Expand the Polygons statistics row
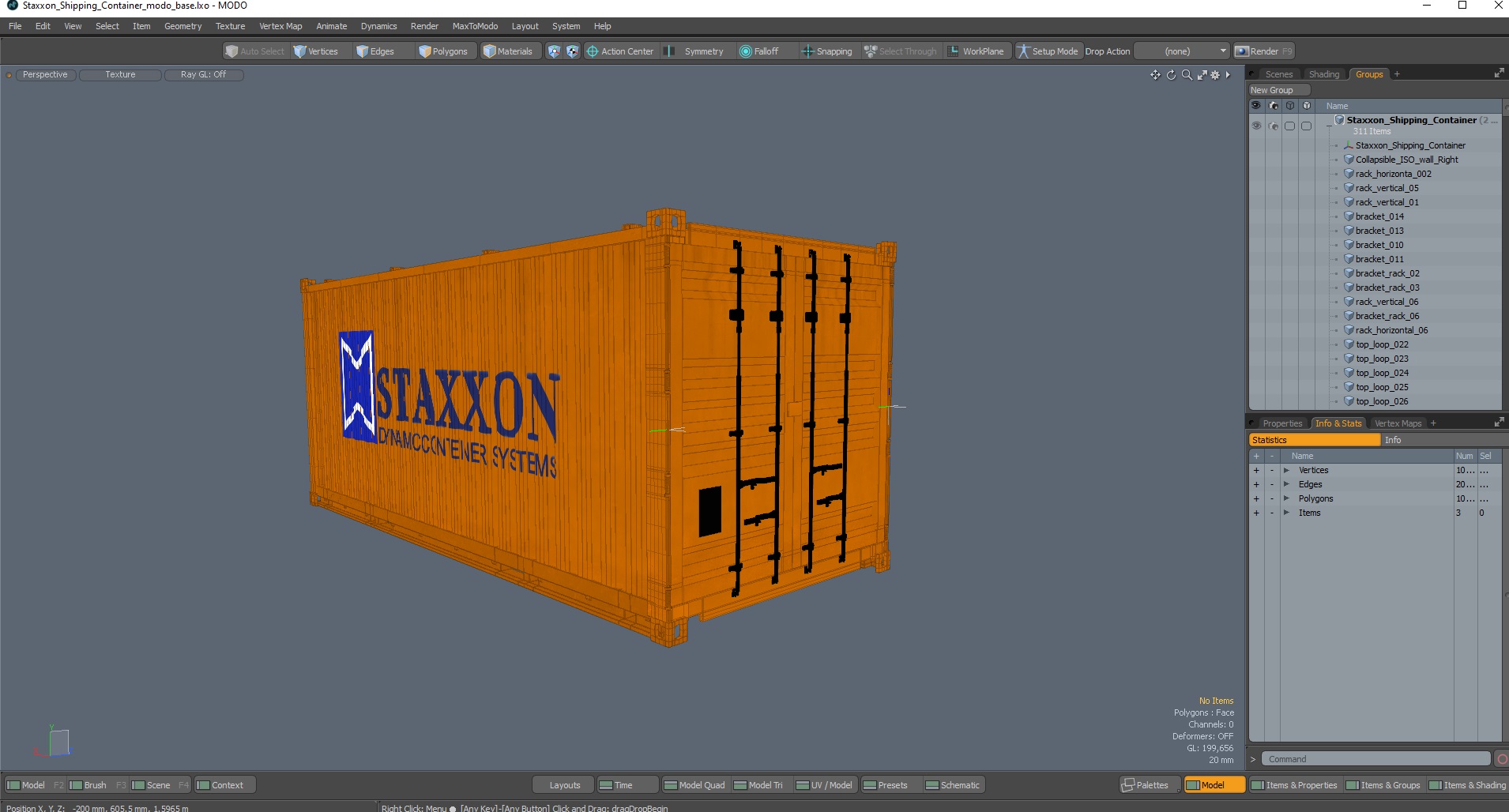 point(1286,499)
